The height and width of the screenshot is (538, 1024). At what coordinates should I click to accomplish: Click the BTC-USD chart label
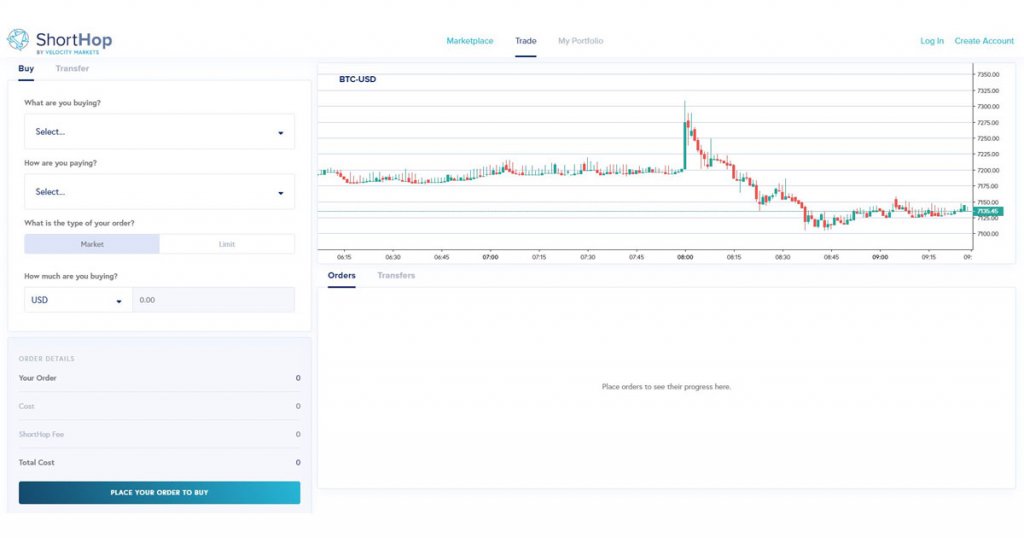coord(357,79)
